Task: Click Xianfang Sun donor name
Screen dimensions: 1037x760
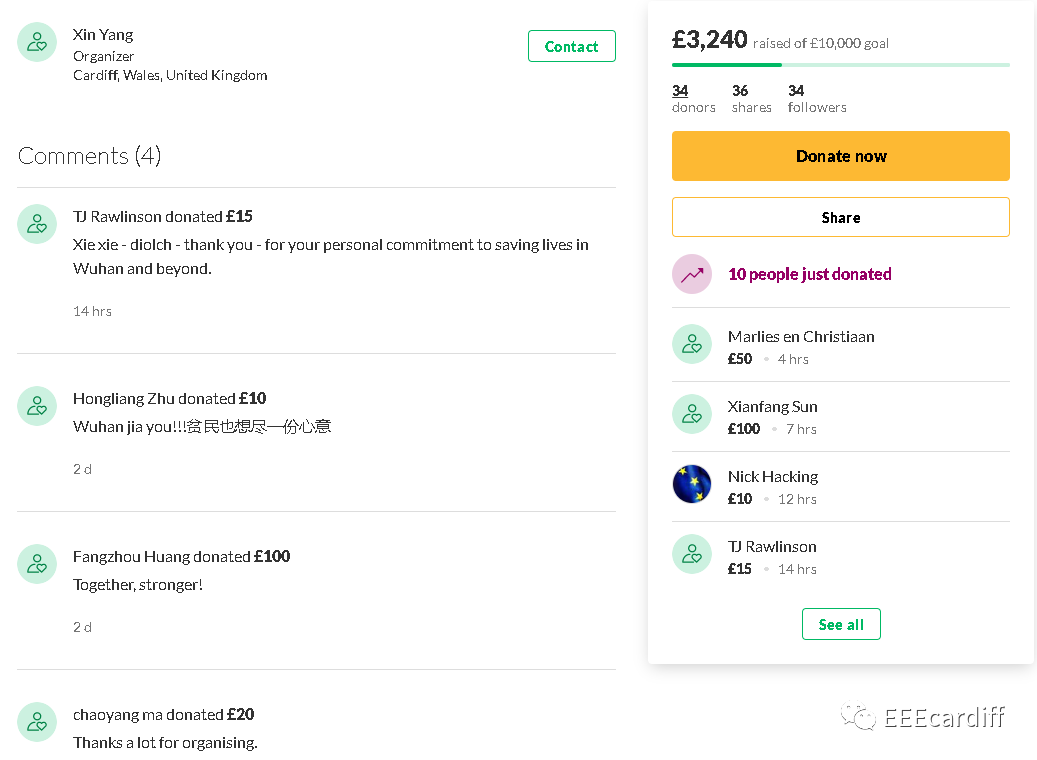Action: pyautogui.click(x=772, y=406)
